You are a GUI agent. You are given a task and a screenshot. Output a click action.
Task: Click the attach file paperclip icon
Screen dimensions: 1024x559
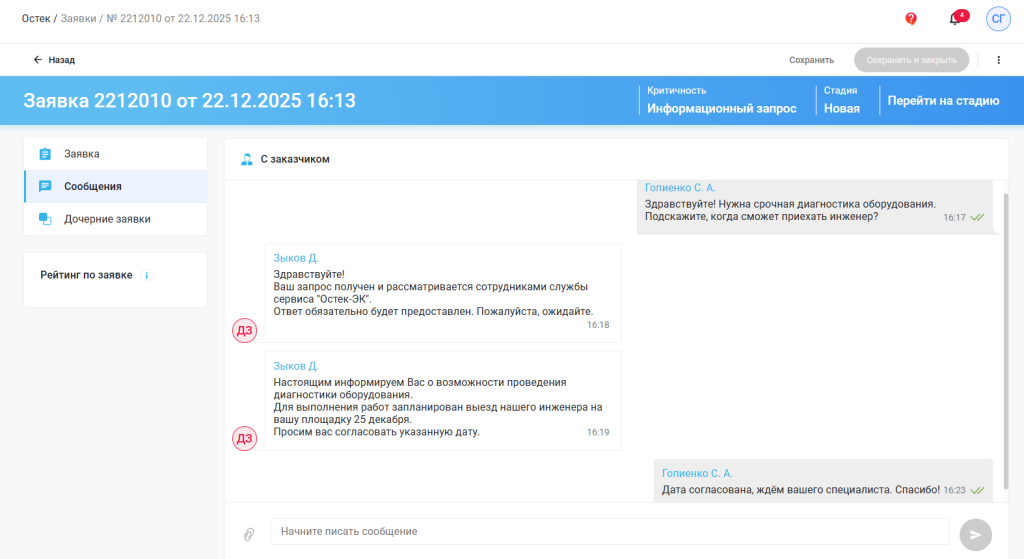click(x=249, y=534)
